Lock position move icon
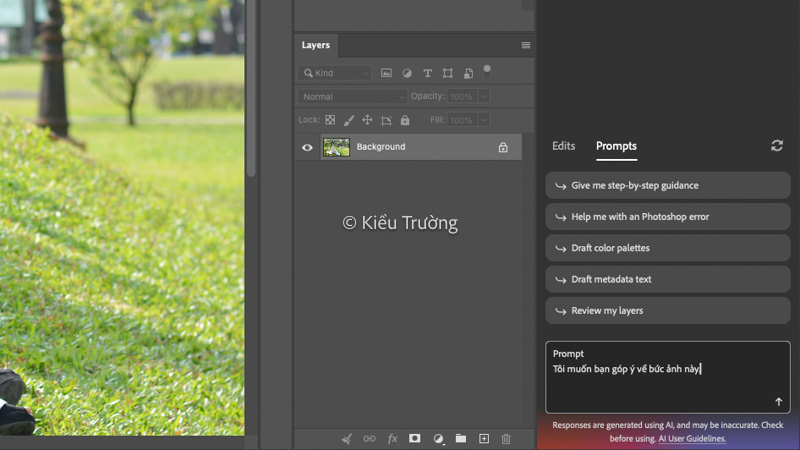This screenshot has height=450, width=800. [x=367, y=120]
